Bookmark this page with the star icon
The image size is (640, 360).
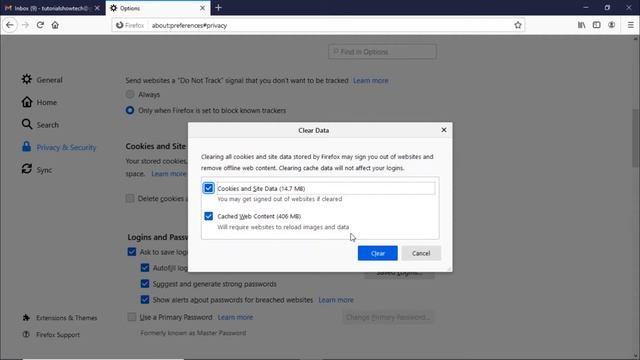click(x=518, y=25)
